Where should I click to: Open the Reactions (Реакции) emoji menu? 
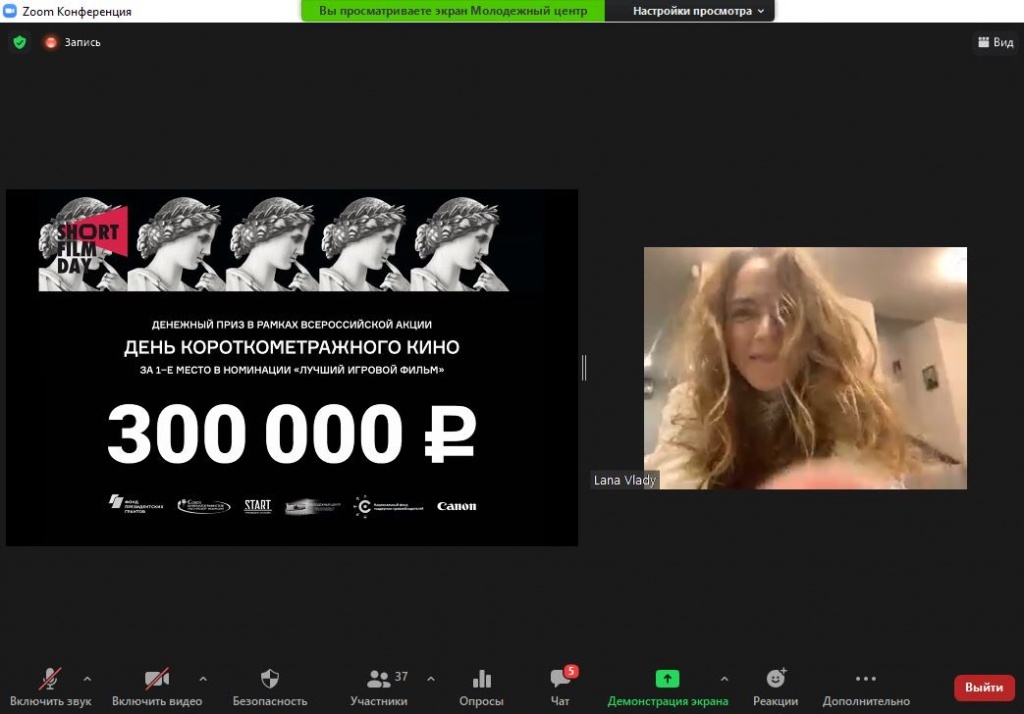(x=775, y=680)
